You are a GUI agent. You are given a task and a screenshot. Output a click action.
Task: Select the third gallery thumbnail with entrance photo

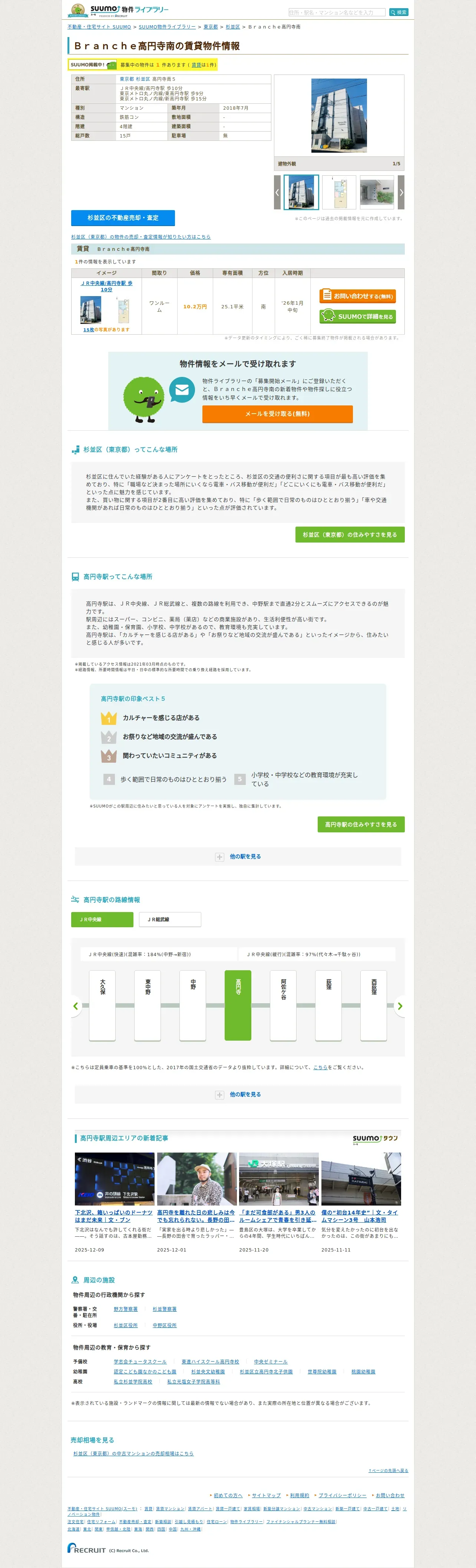click(x=377, y=192)
